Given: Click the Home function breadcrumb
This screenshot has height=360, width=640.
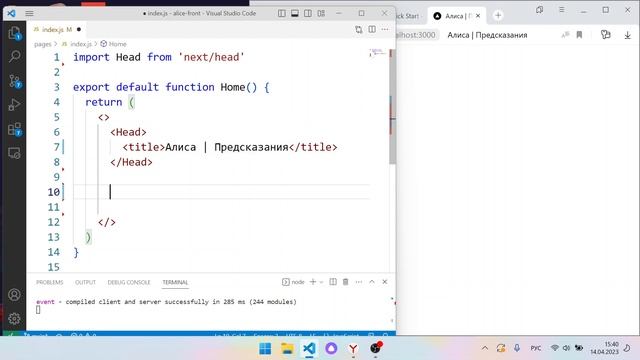Looking at the screenshot, I should (x=113, y=44).
